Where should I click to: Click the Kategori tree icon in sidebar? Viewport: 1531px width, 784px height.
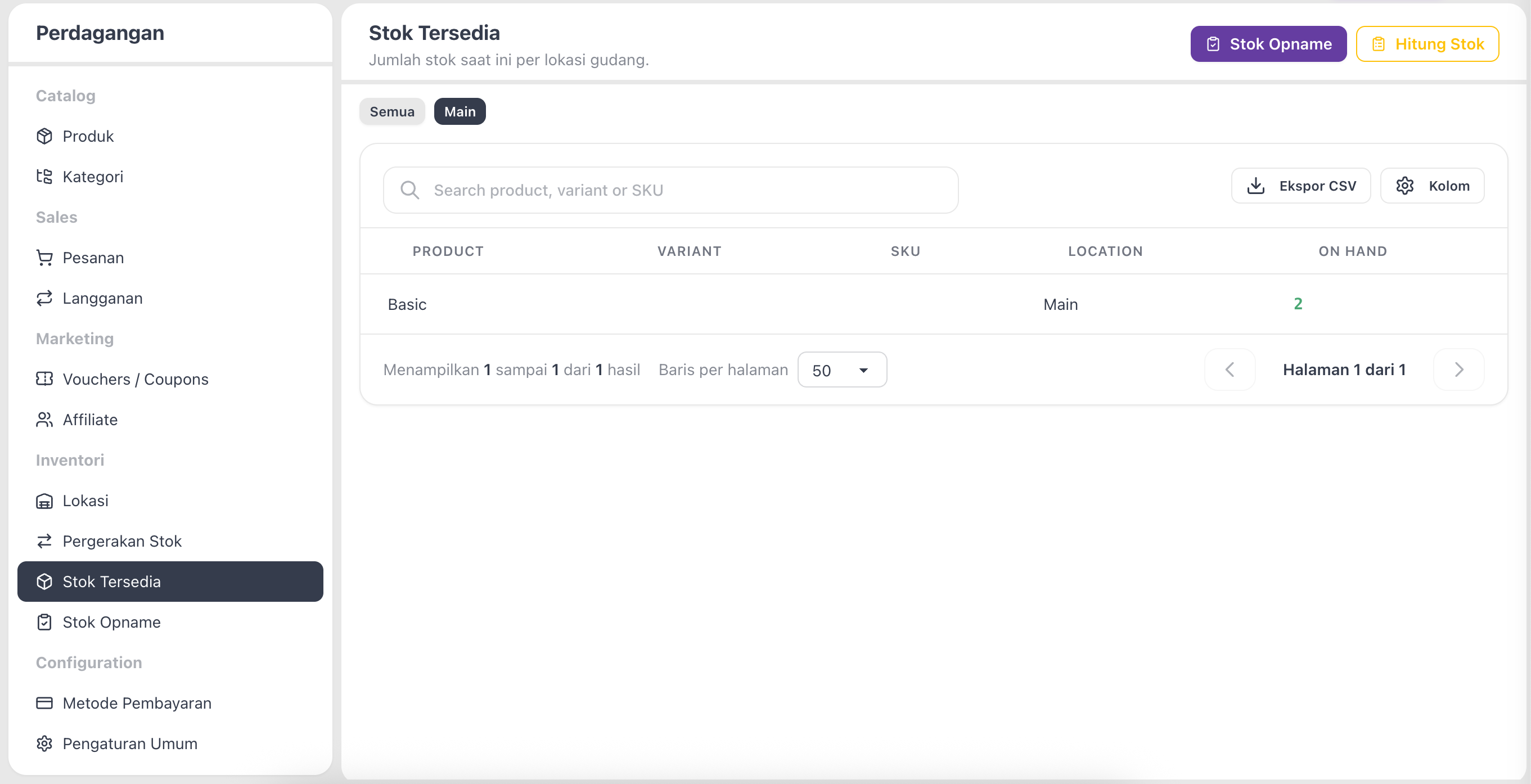[44, 177]
